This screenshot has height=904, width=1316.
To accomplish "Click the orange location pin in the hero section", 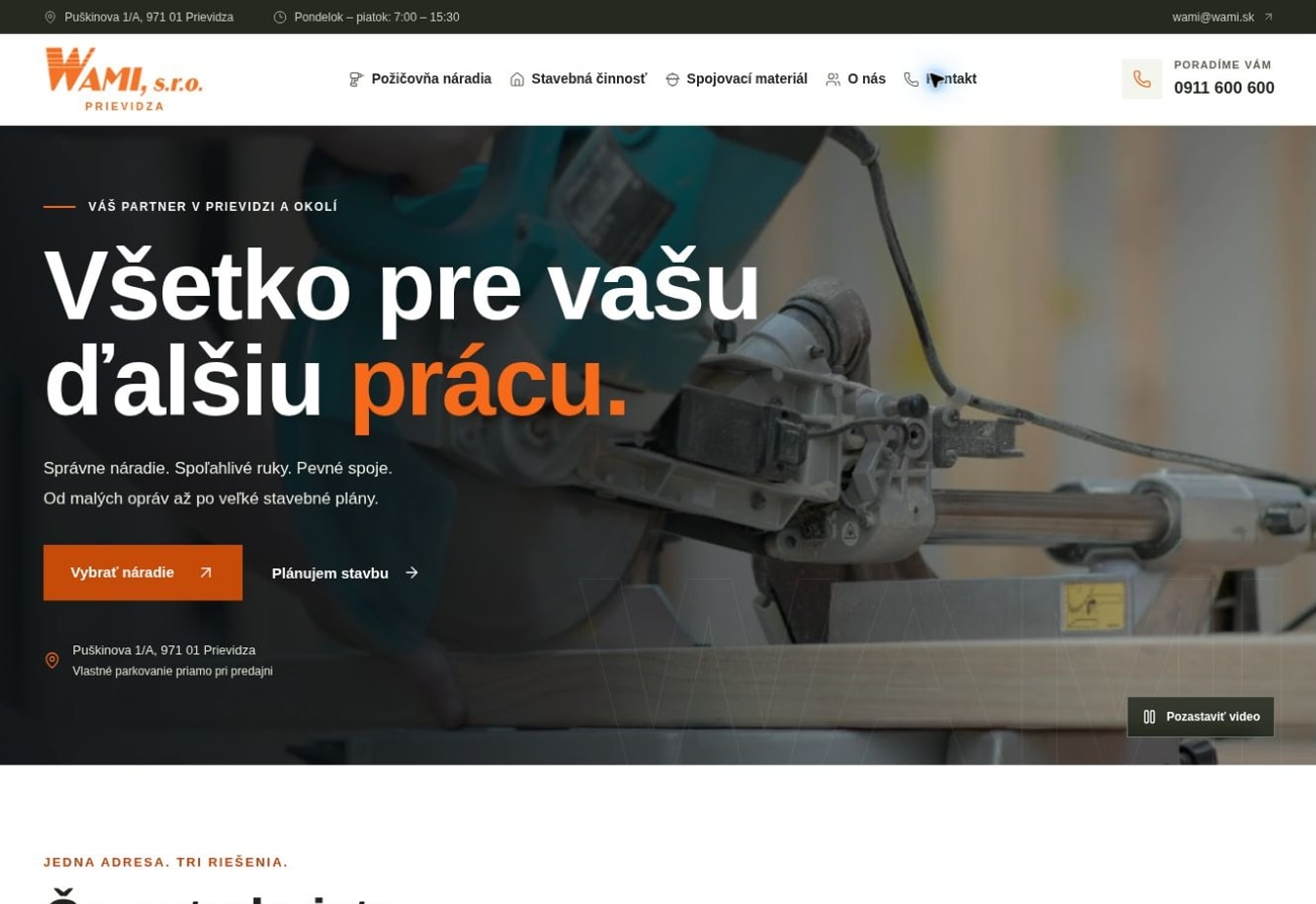I will 53,661.
